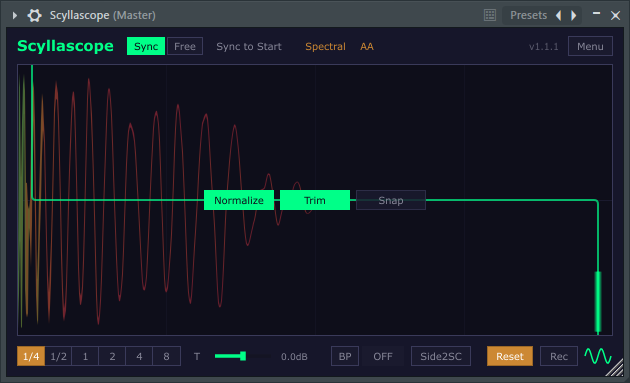Toggle the T triplet option
Image resolution: width=630 pixels, height=383 pixels.
(x=197, y=356)
